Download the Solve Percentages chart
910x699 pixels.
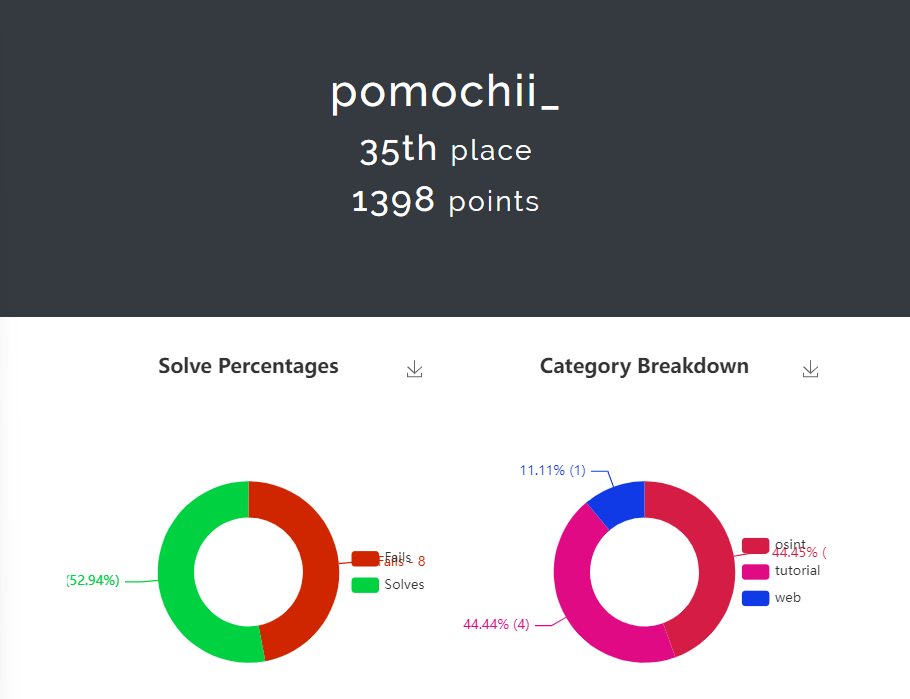pyautogui.click(x=415, y=370)
